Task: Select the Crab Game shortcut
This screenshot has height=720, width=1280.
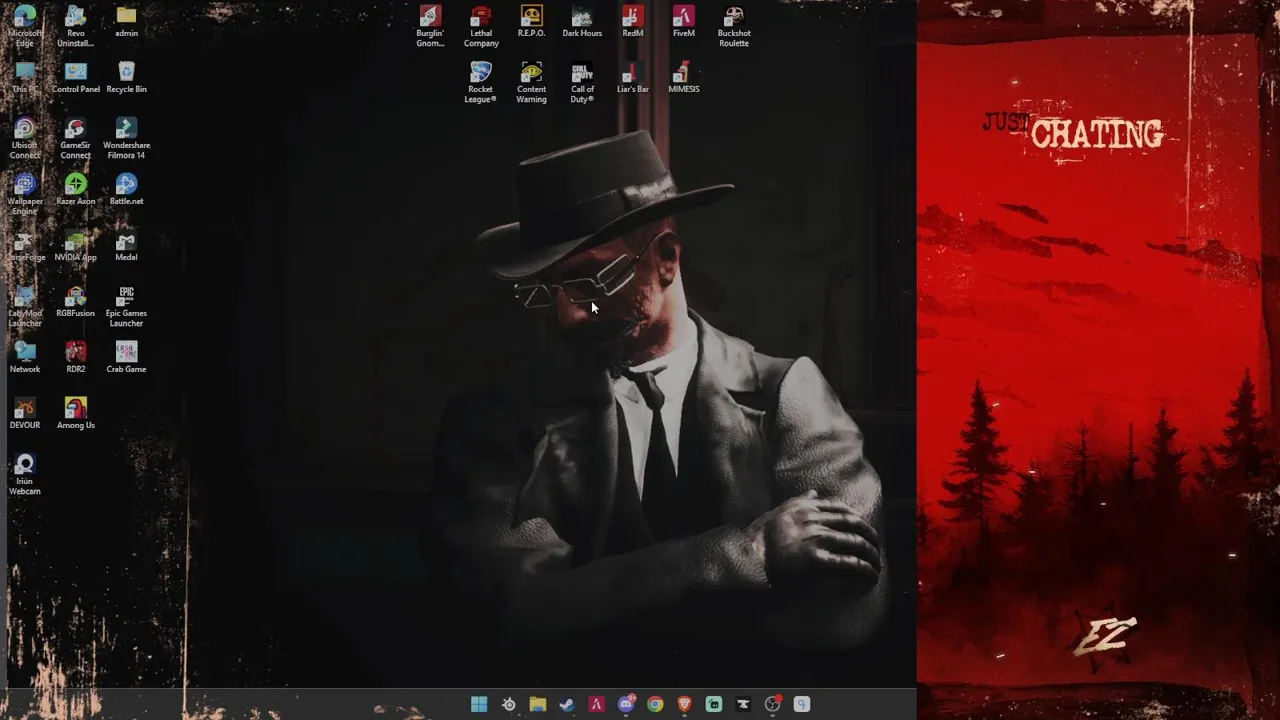Action: click(126, 357)
